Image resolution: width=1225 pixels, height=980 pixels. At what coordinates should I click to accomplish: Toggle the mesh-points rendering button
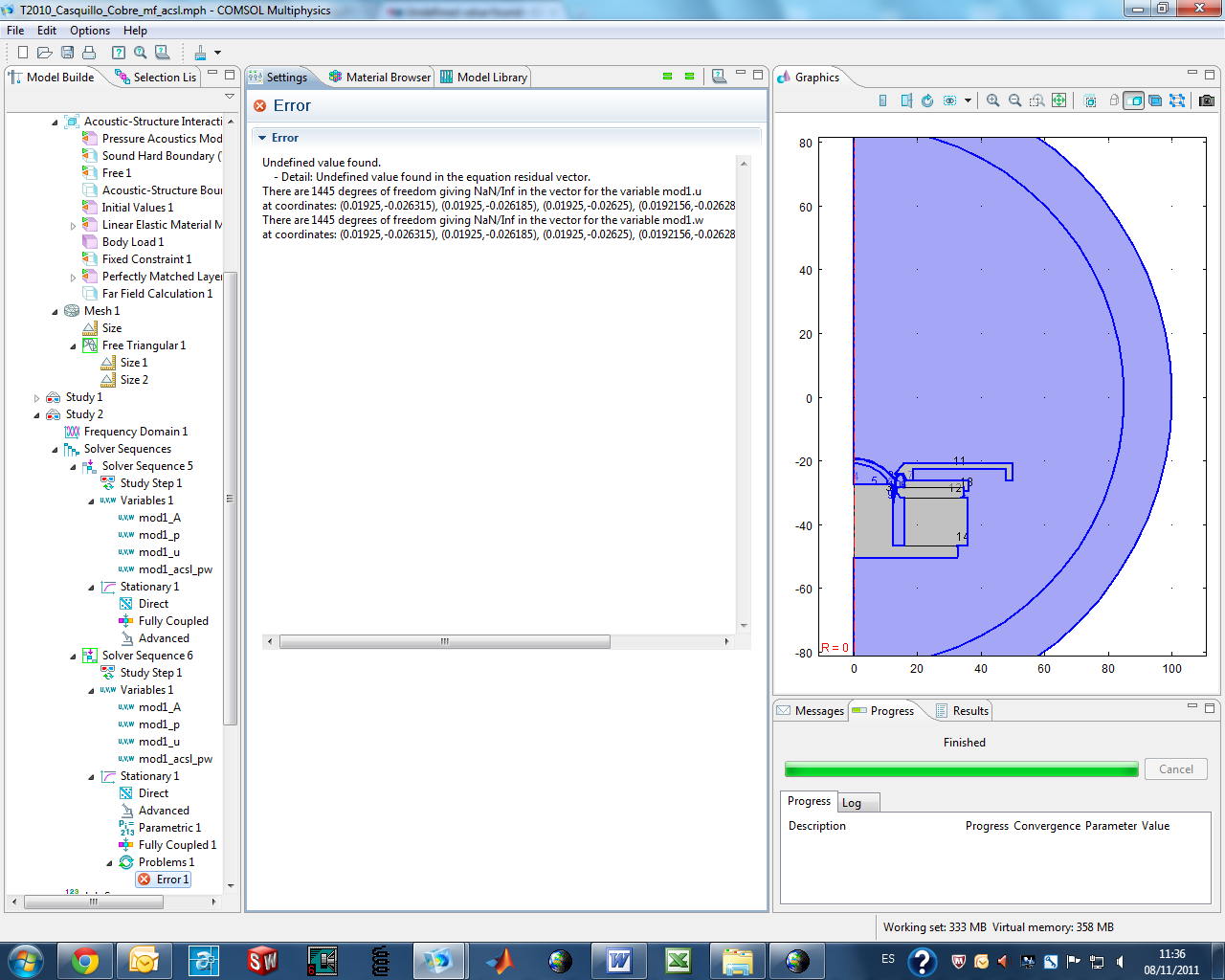pyautogui.click(x=1177, y=100)
